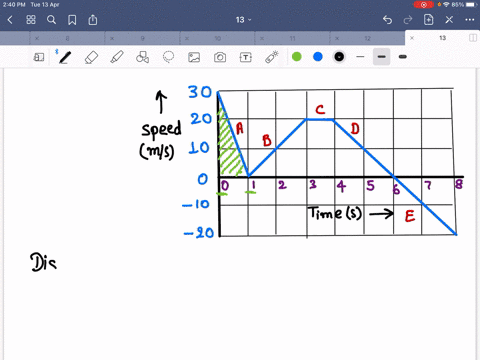Toggle the zoom window tool

pos(39,57)
